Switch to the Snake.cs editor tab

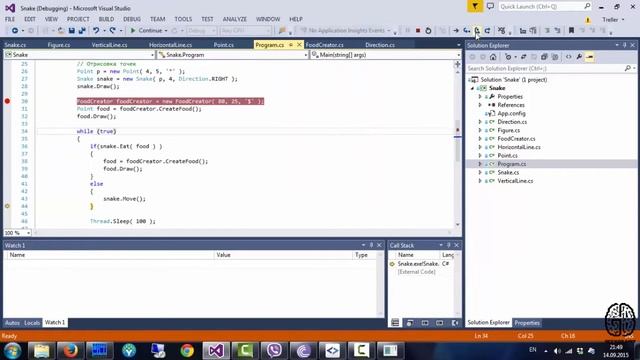[16, 45]
